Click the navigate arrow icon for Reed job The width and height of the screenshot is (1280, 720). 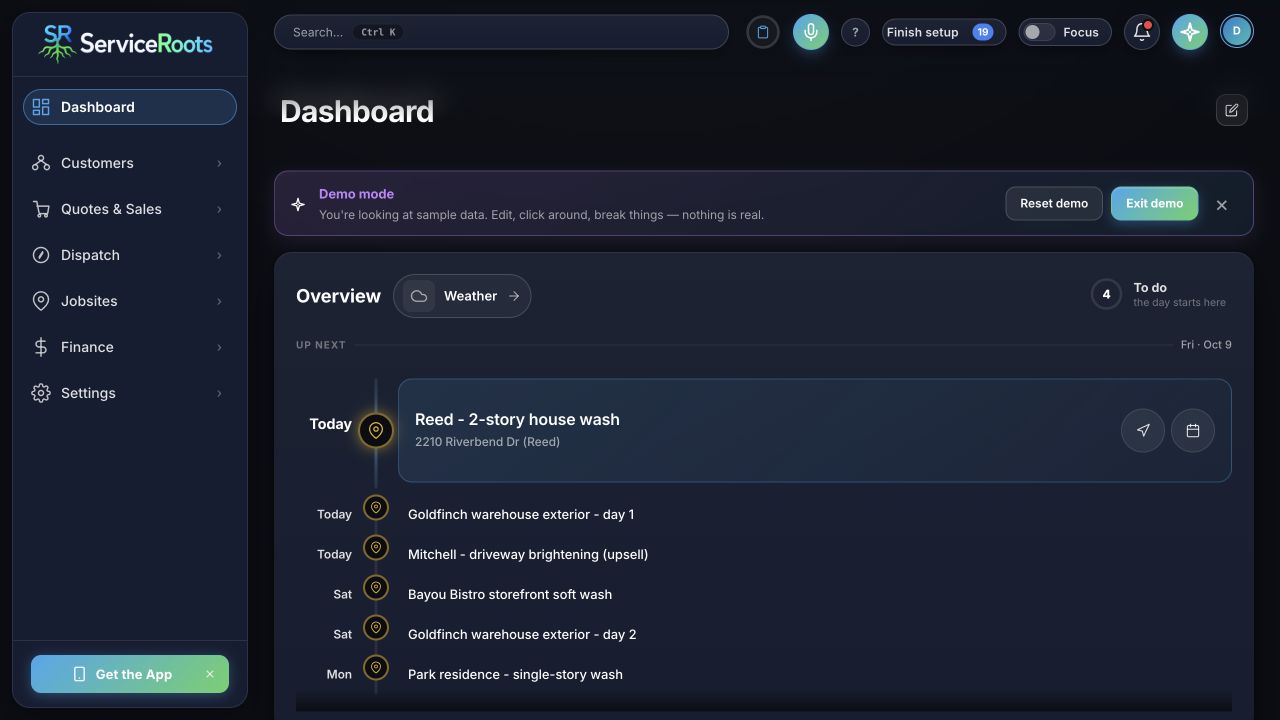(1143, 431)
